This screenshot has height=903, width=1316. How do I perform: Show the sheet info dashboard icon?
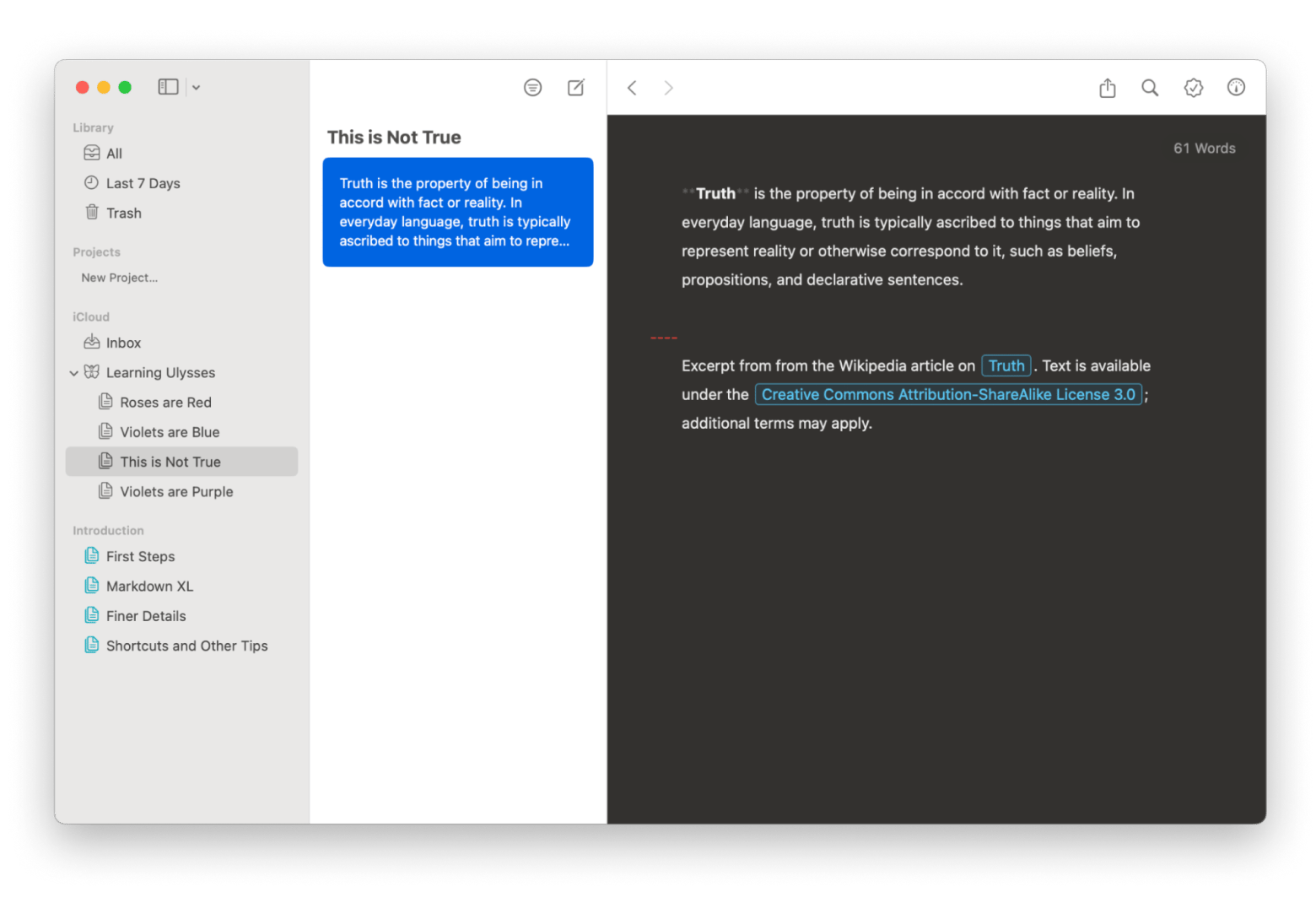pyautogui.click(x=1236, y=88)
